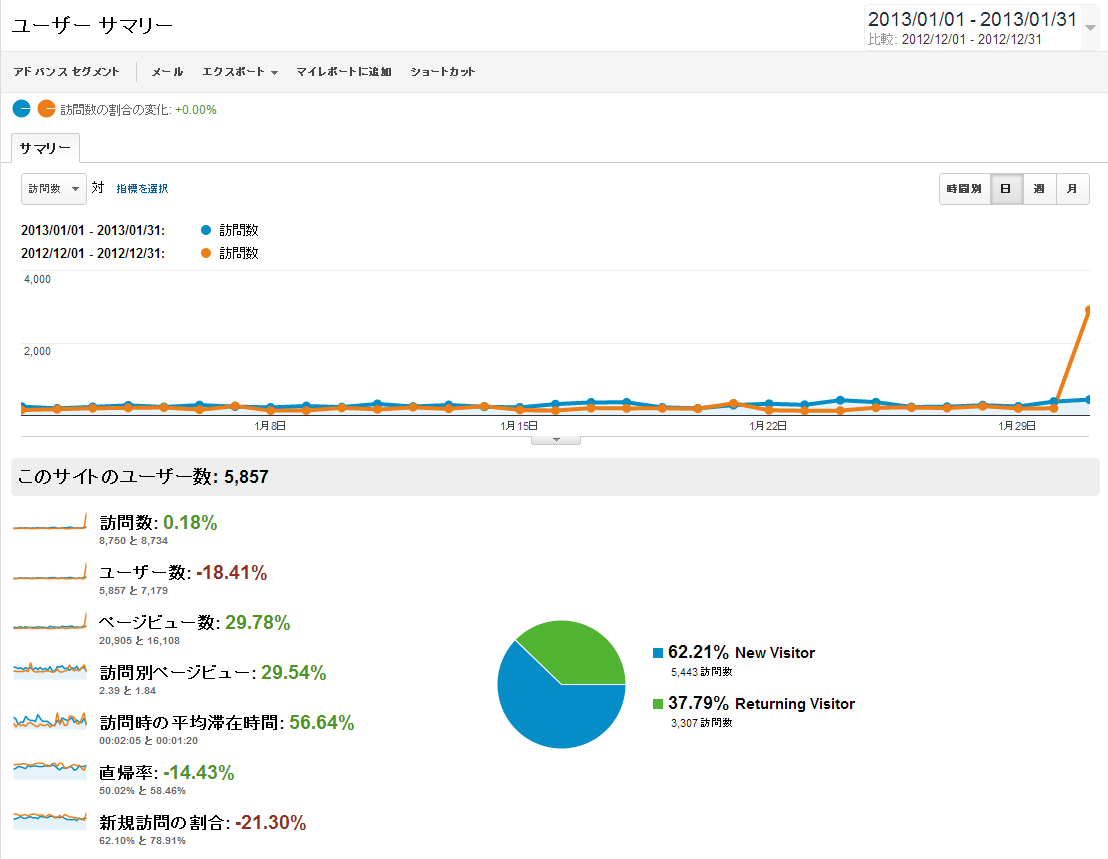1108x859 pixels.
Task: Open the date range picker dropdown
Action: (1090, 27)
